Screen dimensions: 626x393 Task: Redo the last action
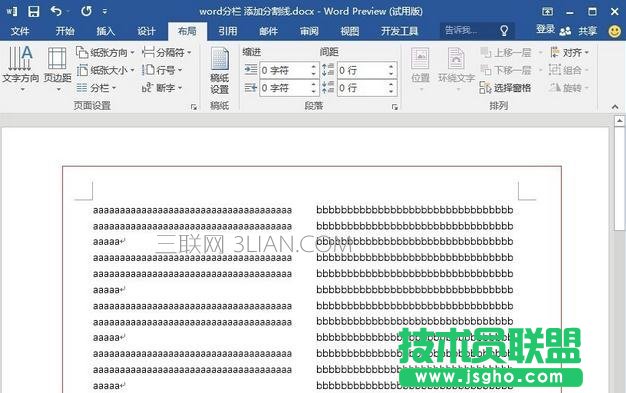[x=86, y=11]
